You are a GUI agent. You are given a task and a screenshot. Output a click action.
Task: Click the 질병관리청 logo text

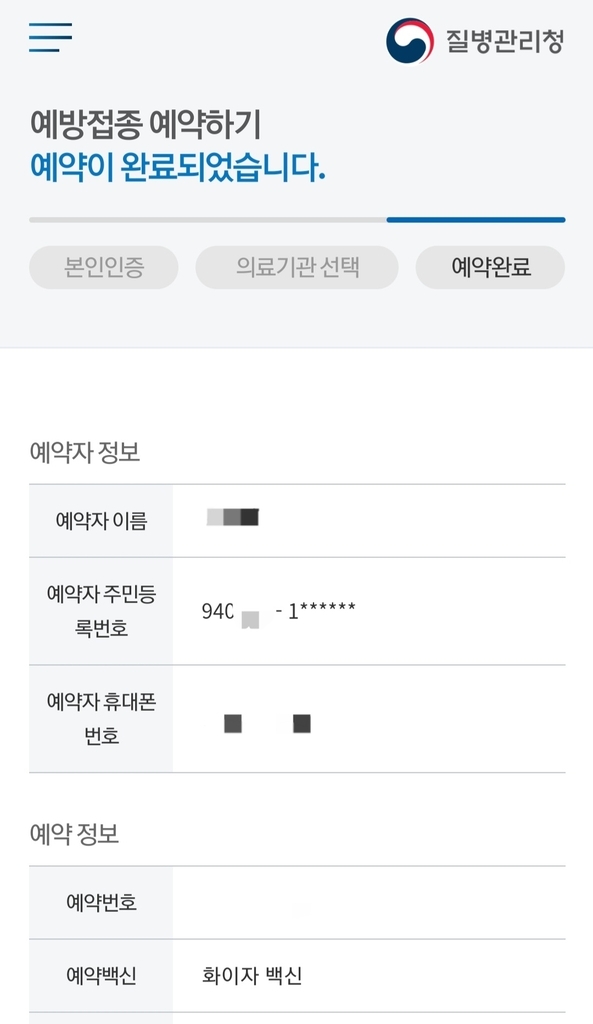pos(504,41)
